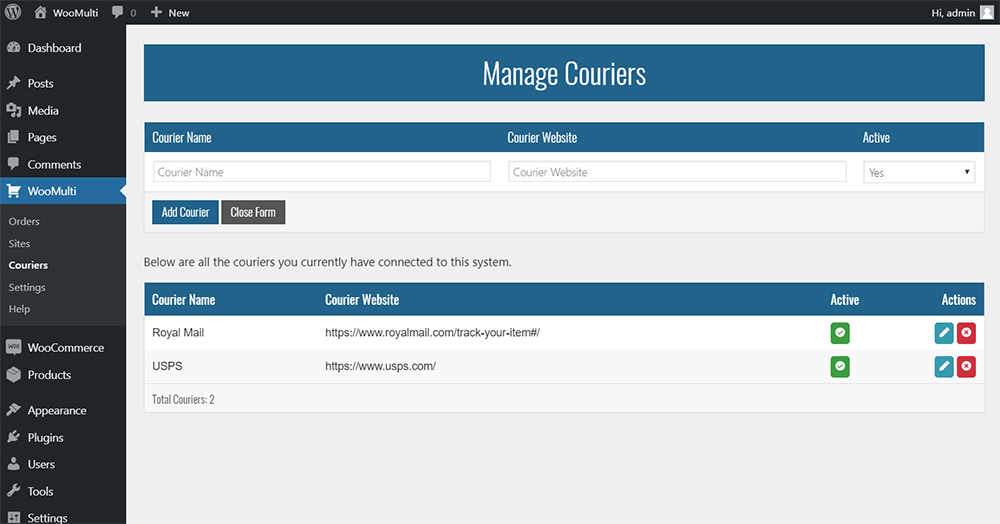Image resolution: width=1000 pixels, height=524 pixels.
Task: Delete the Royal Mail courier with red icon
Action: [966, 333]
